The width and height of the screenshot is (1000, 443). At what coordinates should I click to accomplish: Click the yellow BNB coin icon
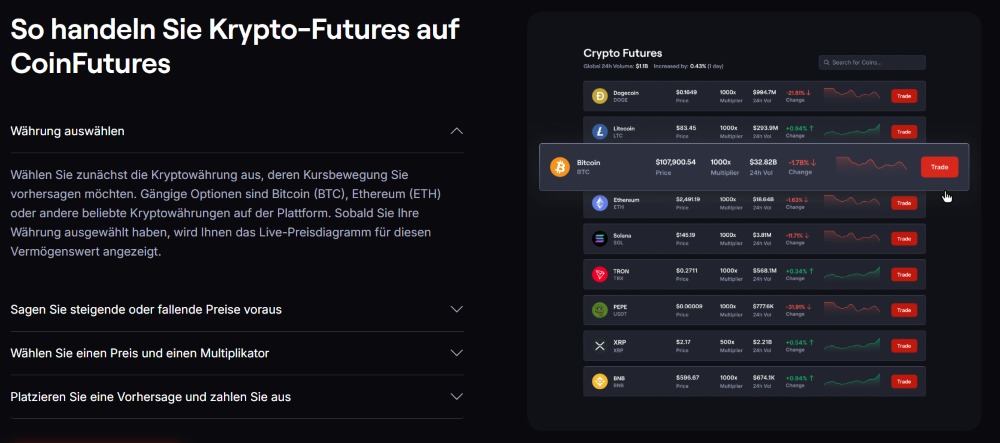(x=600, y=381)
